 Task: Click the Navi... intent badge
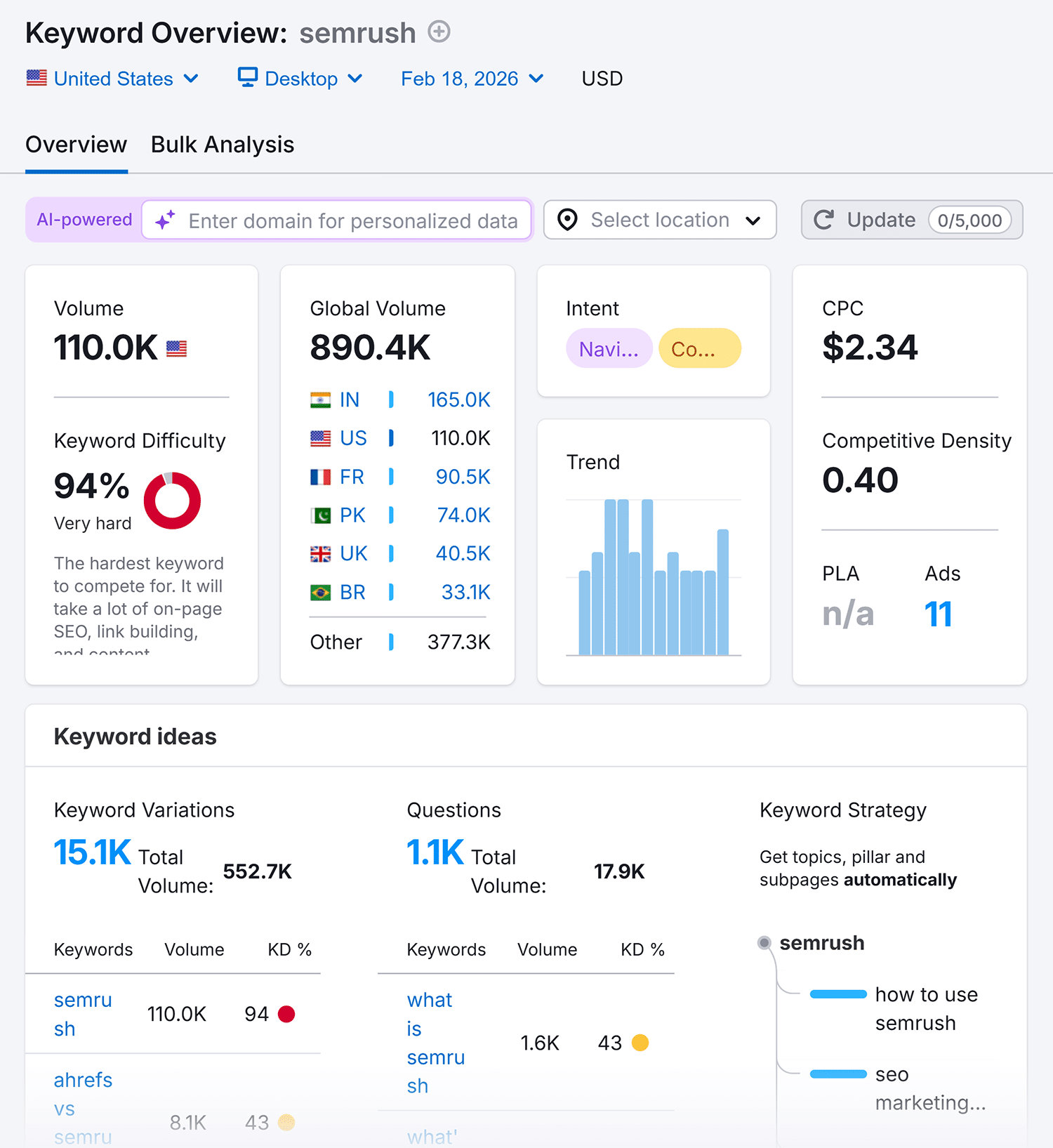pos(609,348)
